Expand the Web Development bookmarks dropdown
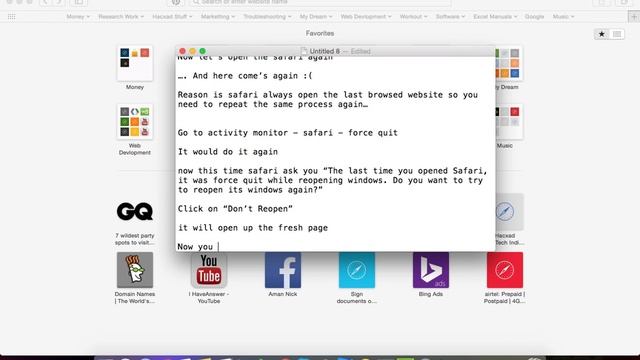Screen dimensions: 640x360 pos(366,17)
